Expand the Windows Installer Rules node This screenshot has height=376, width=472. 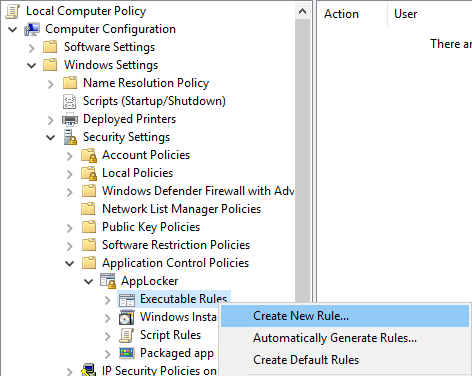coord(108,318)
